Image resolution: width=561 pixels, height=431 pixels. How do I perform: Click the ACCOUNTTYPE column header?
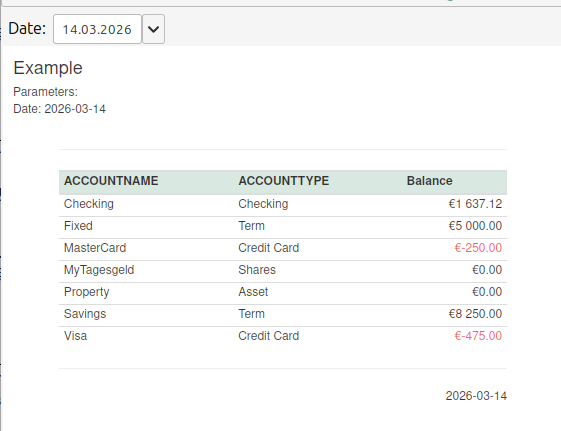[x=283, y=181]
